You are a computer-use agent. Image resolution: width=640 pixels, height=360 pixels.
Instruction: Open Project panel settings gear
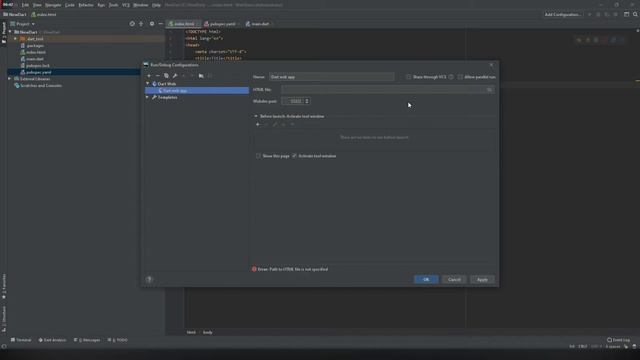[152, 24]
